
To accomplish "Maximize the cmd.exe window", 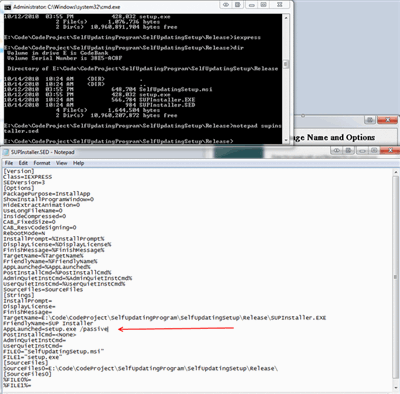I will (263, 5).
